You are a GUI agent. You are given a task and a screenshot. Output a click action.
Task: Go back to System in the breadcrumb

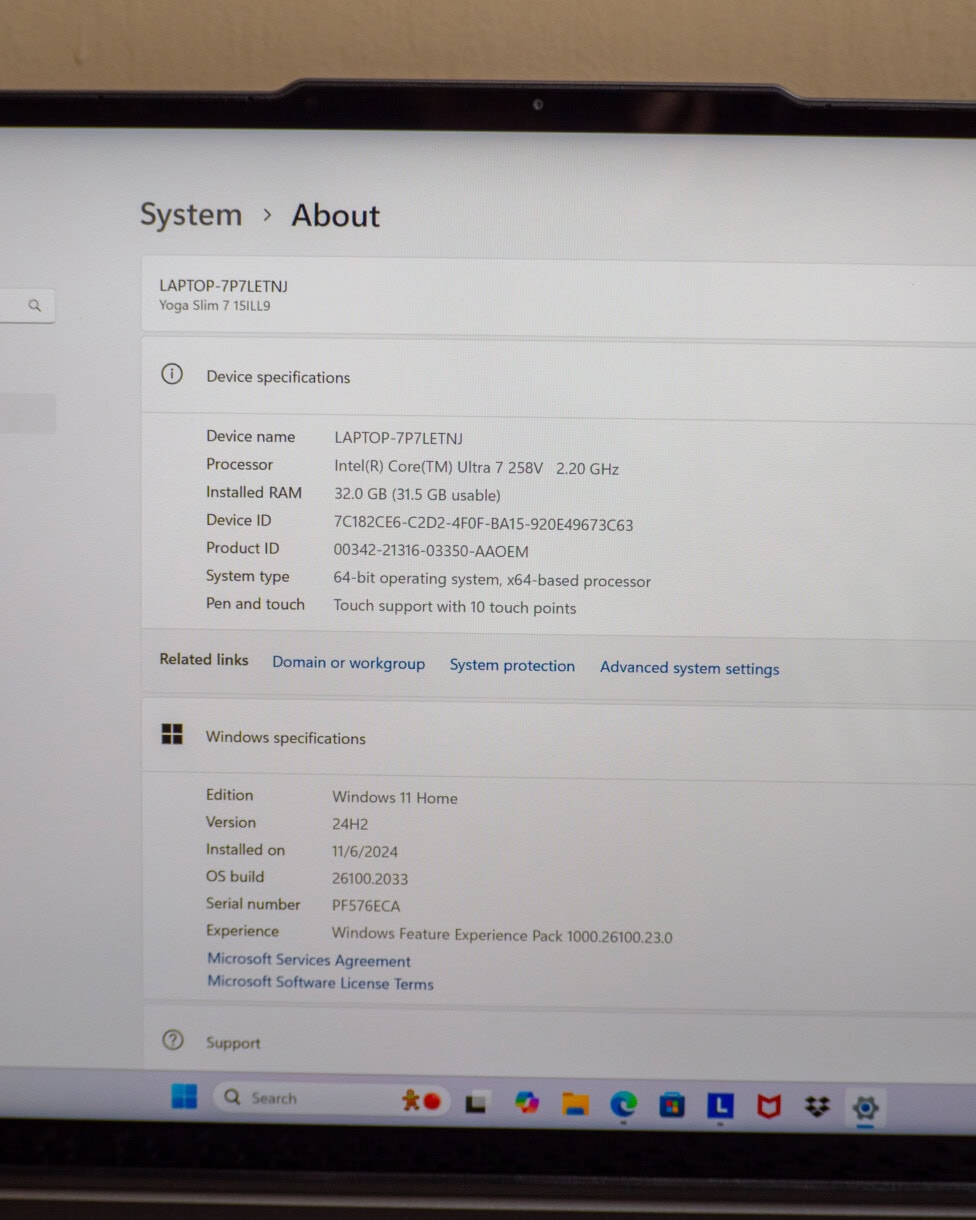(191, 214)
